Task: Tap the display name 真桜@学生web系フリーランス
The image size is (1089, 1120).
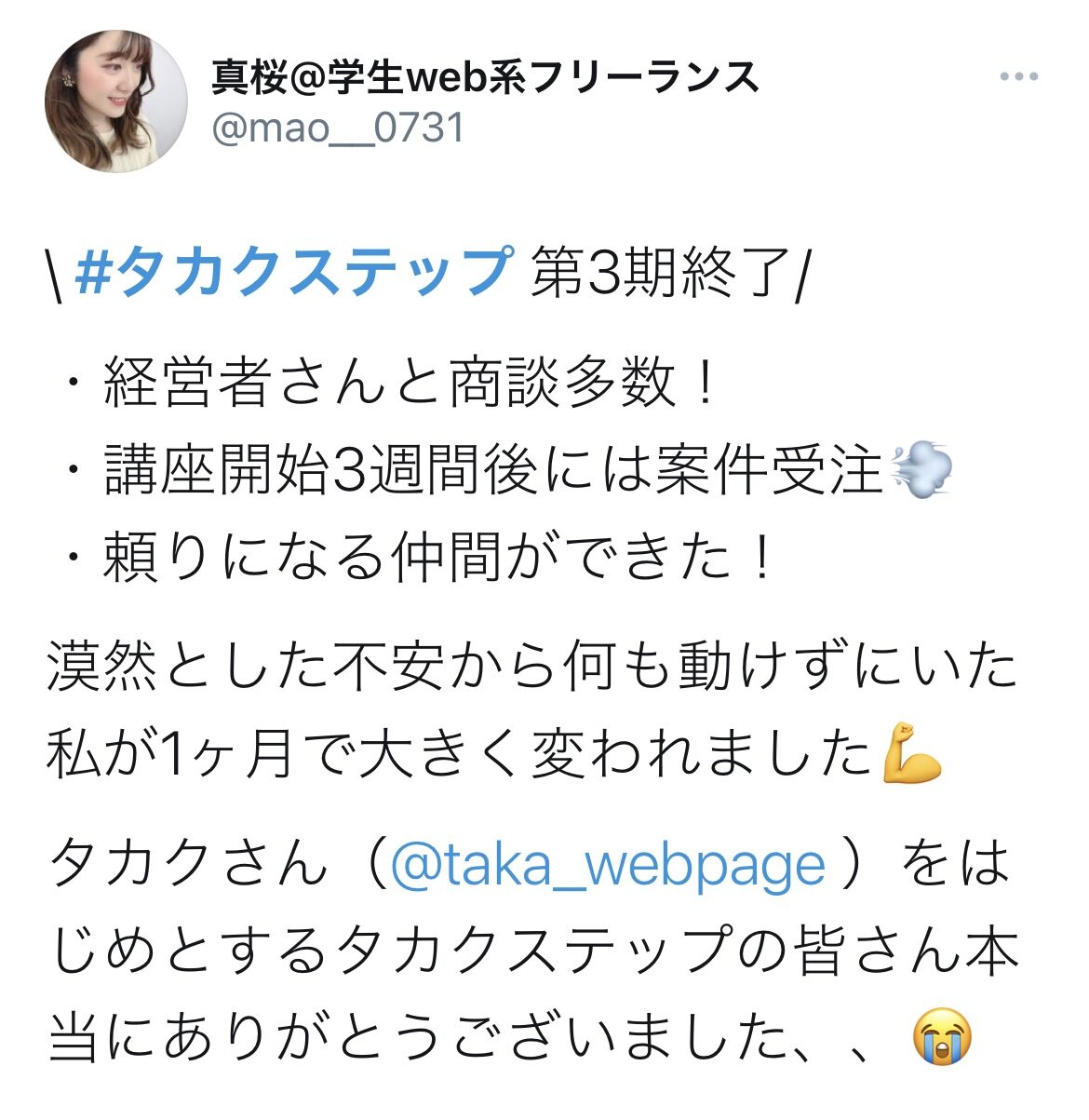Action: (485, 76)
